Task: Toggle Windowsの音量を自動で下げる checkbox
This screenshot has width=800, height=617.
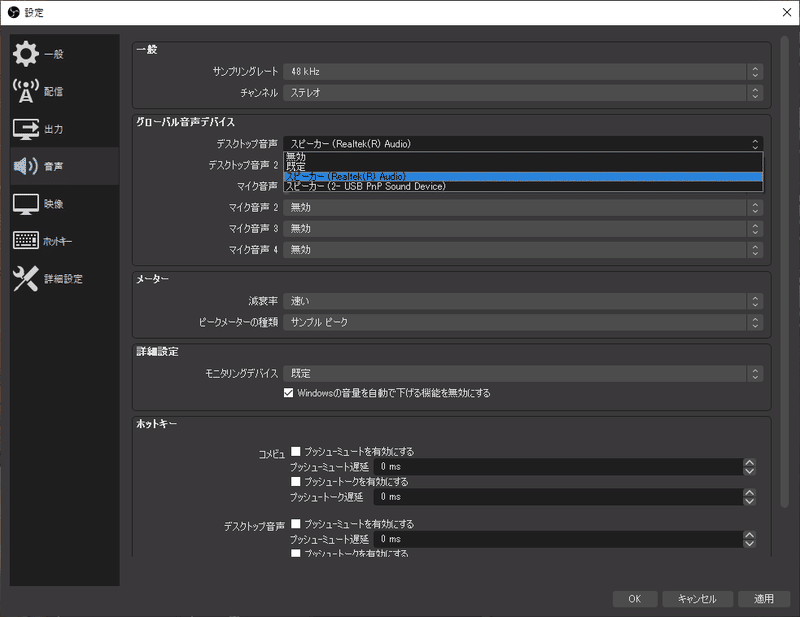Action: tap(288, 393)
